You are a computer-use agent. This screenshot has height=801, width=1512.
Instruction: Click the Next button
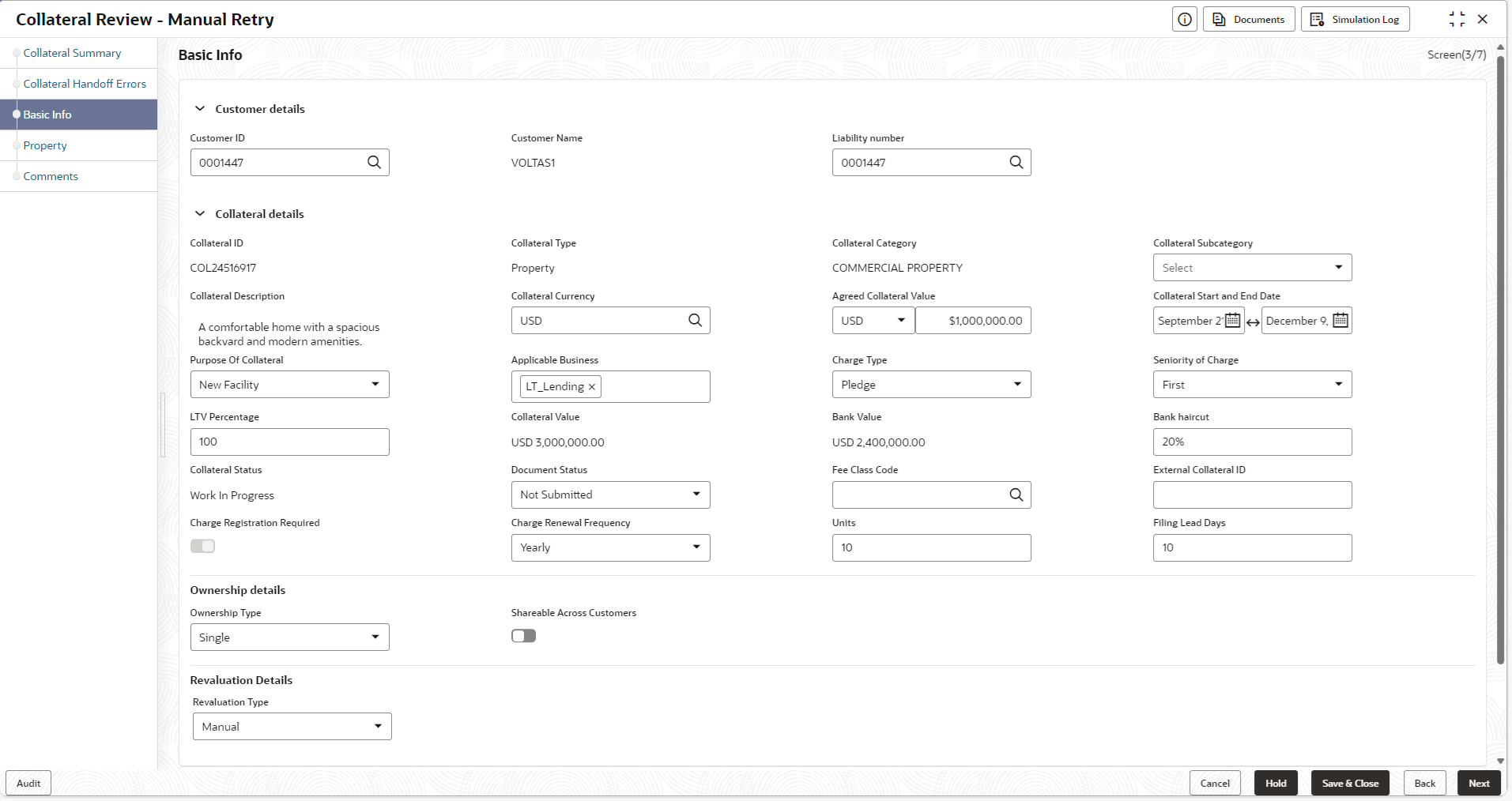tap(1479, 783)
